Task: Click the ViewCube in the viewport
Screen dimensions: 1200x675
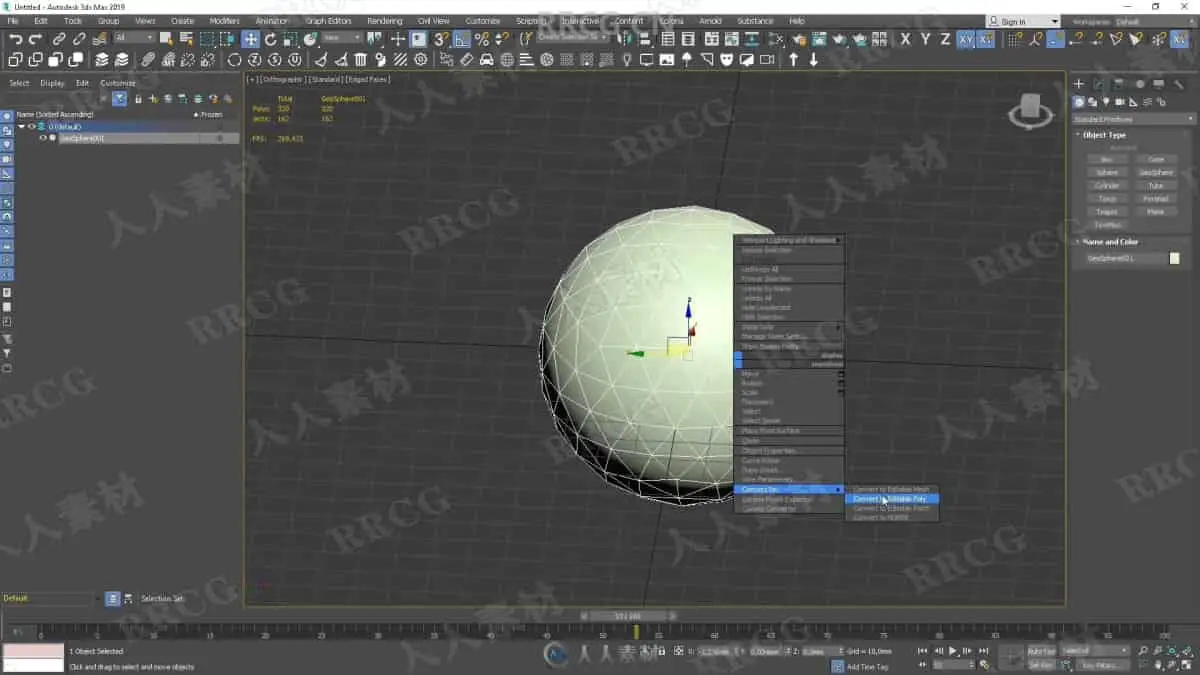Action: [1030, 114]
